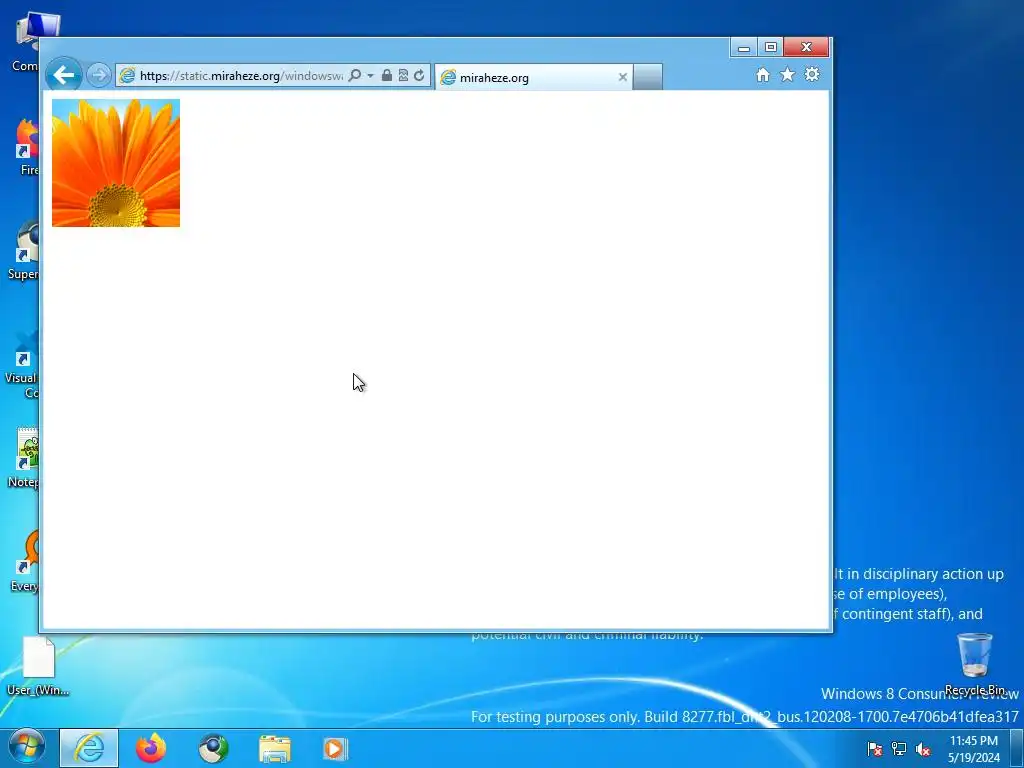
Task: Select the Computer desktop icon
Action: tap(26, 42)
